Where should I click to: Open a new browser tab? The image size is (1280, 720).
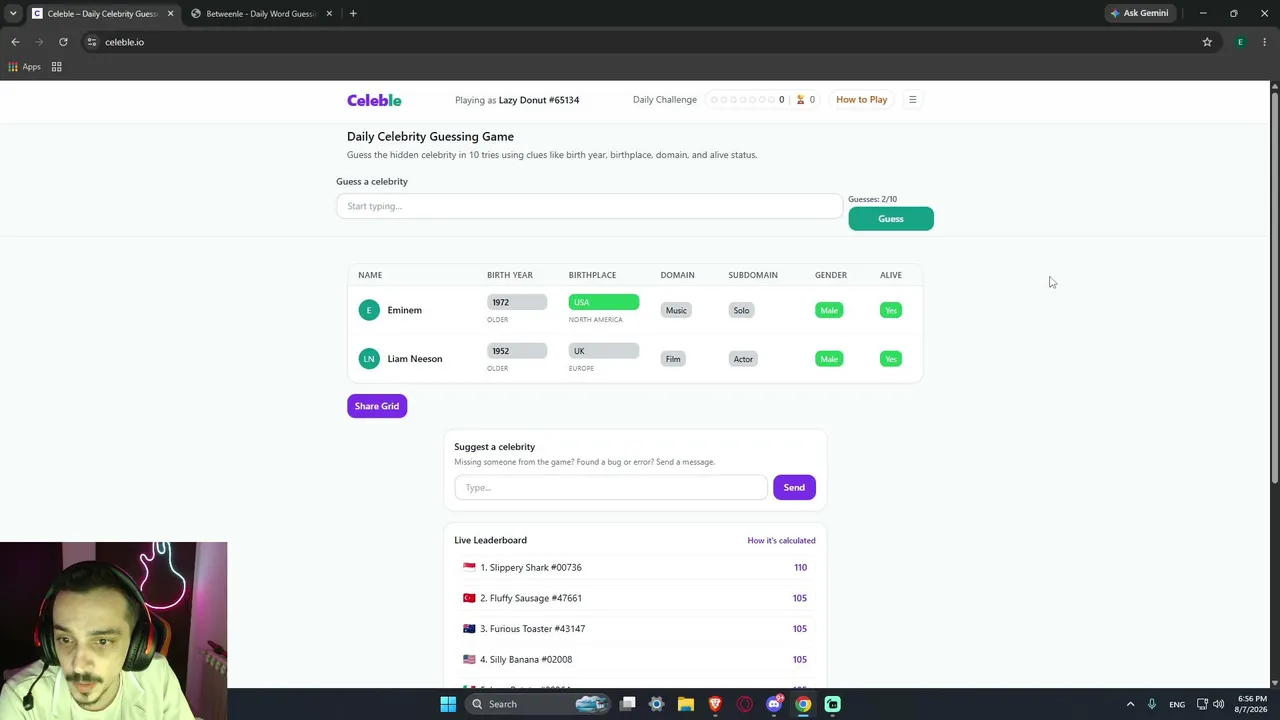pyautogui.click(x=353, y=14)
